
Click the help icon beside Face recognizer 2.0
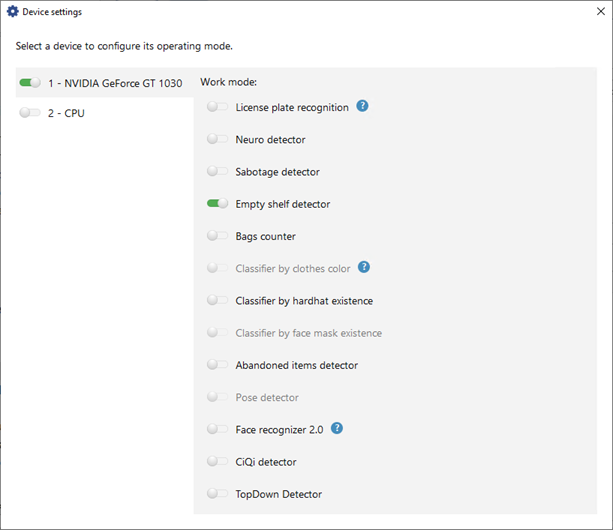pos(337,428)
